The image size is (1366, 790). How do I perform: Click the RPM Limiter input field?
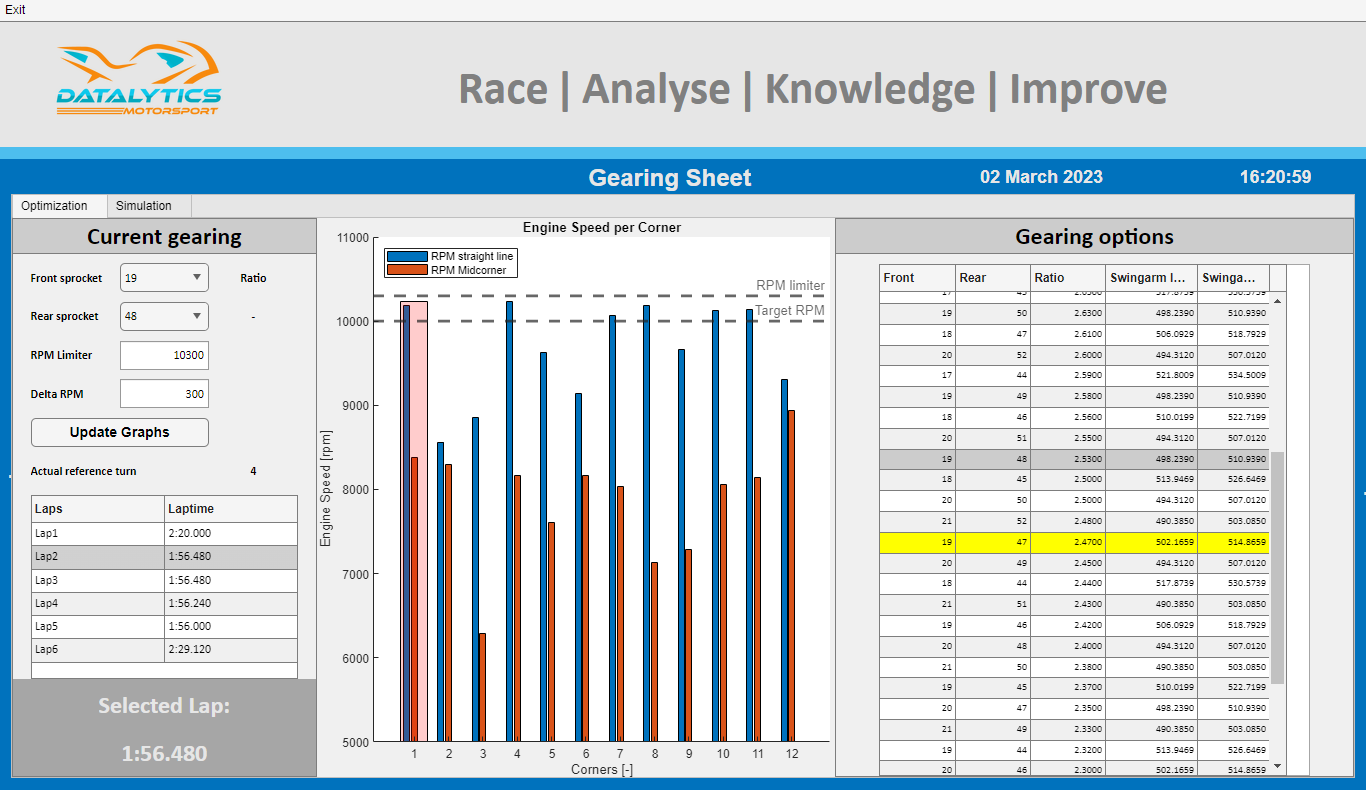click(x=164, y=355)
